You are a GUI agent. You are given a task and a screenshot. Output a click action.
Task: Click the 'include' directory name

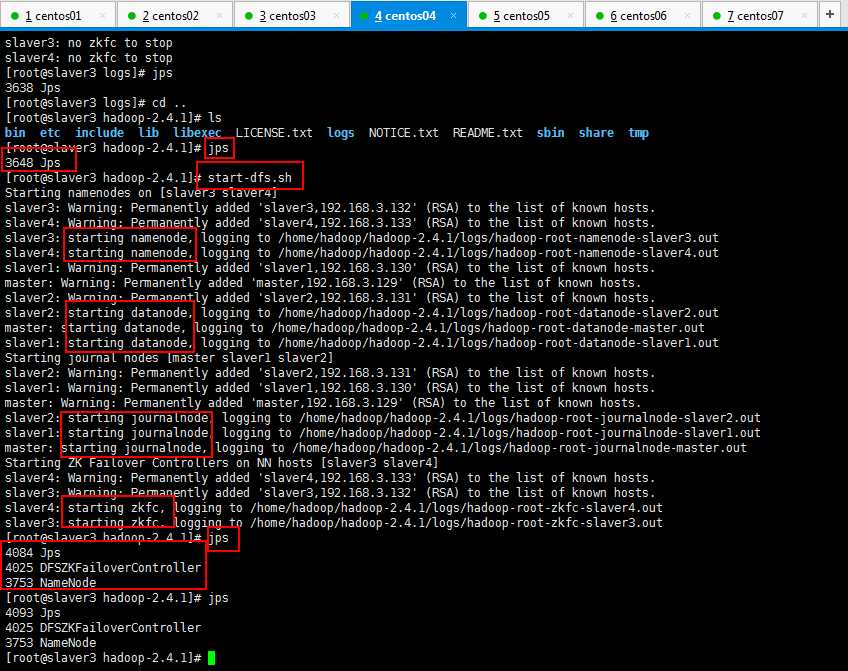(99, 133)
